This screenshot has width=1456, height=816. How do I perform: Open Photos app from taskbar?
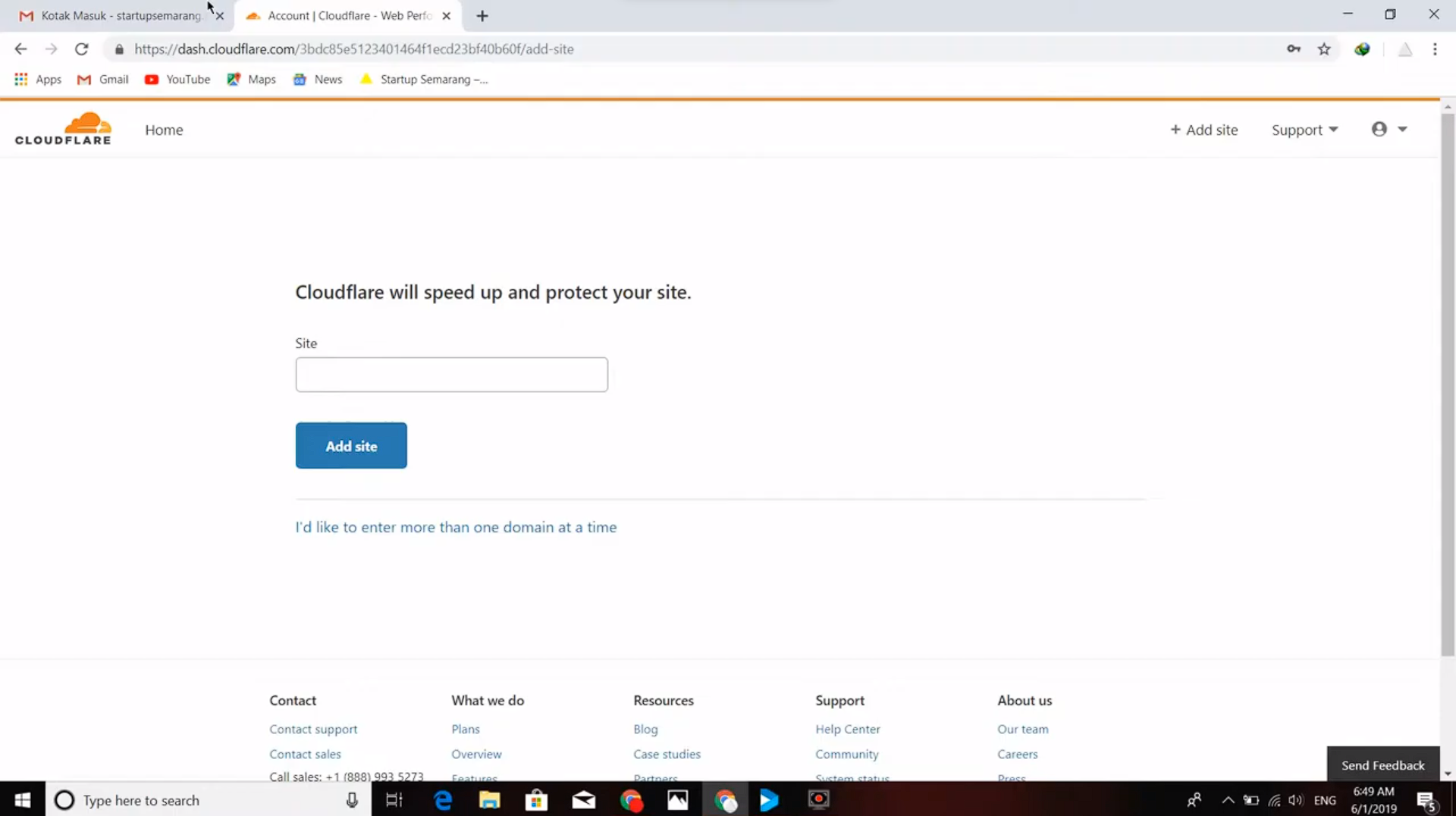(678, 799)
